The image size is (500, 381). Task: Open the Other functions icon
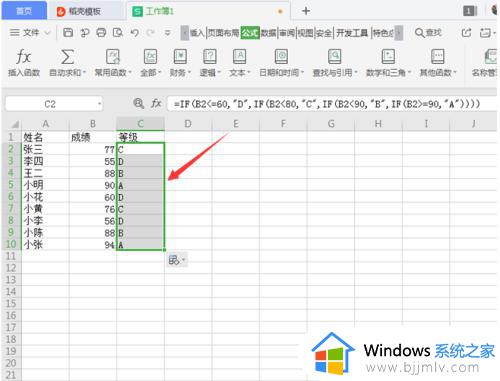[x=437, y=57]
